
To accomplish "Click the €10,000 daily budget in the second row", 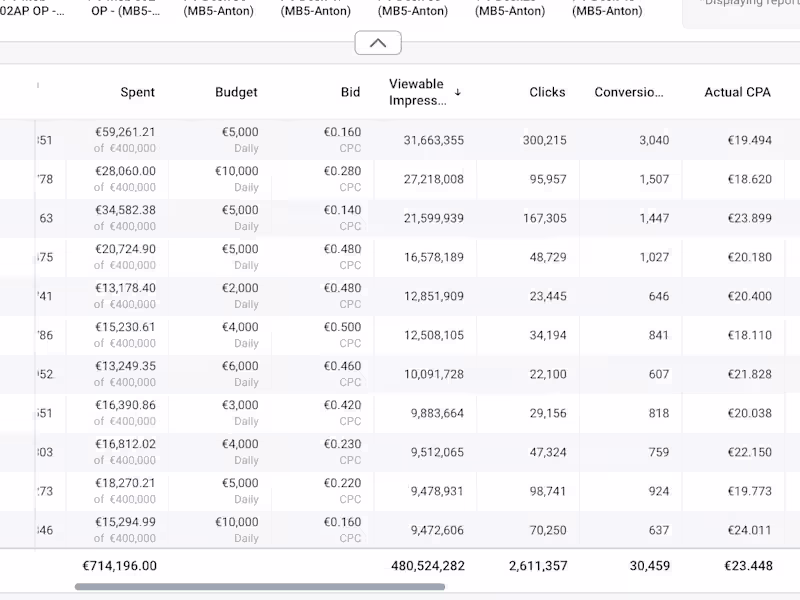I will 236,172.
